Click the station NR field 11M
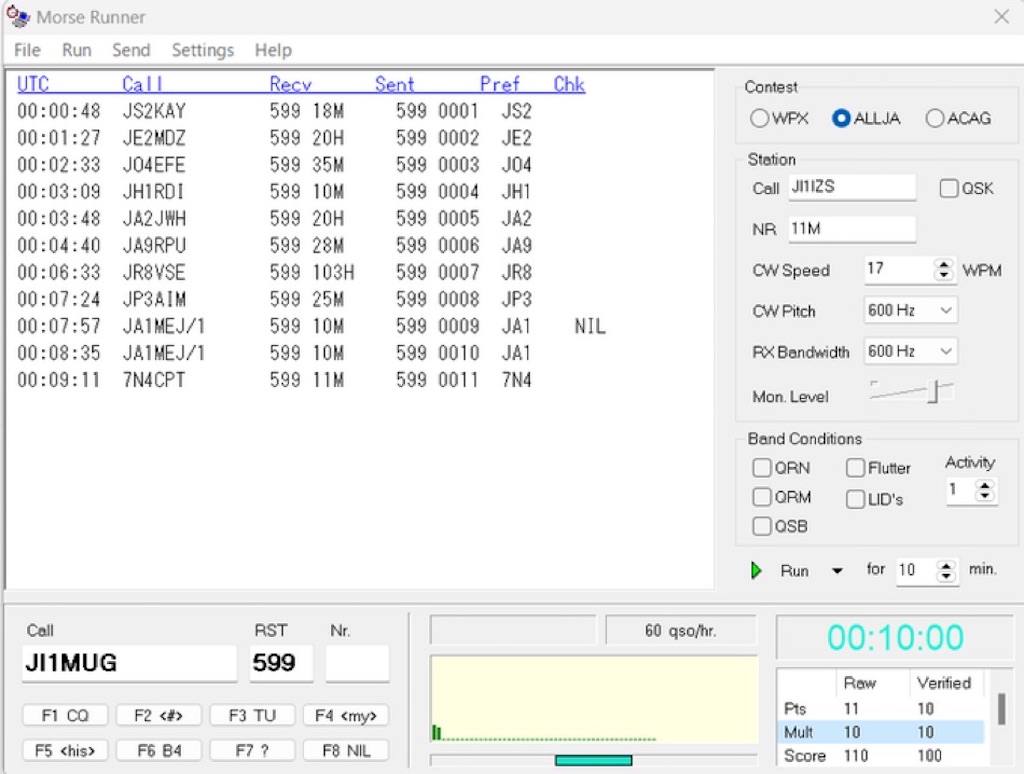 852,229
